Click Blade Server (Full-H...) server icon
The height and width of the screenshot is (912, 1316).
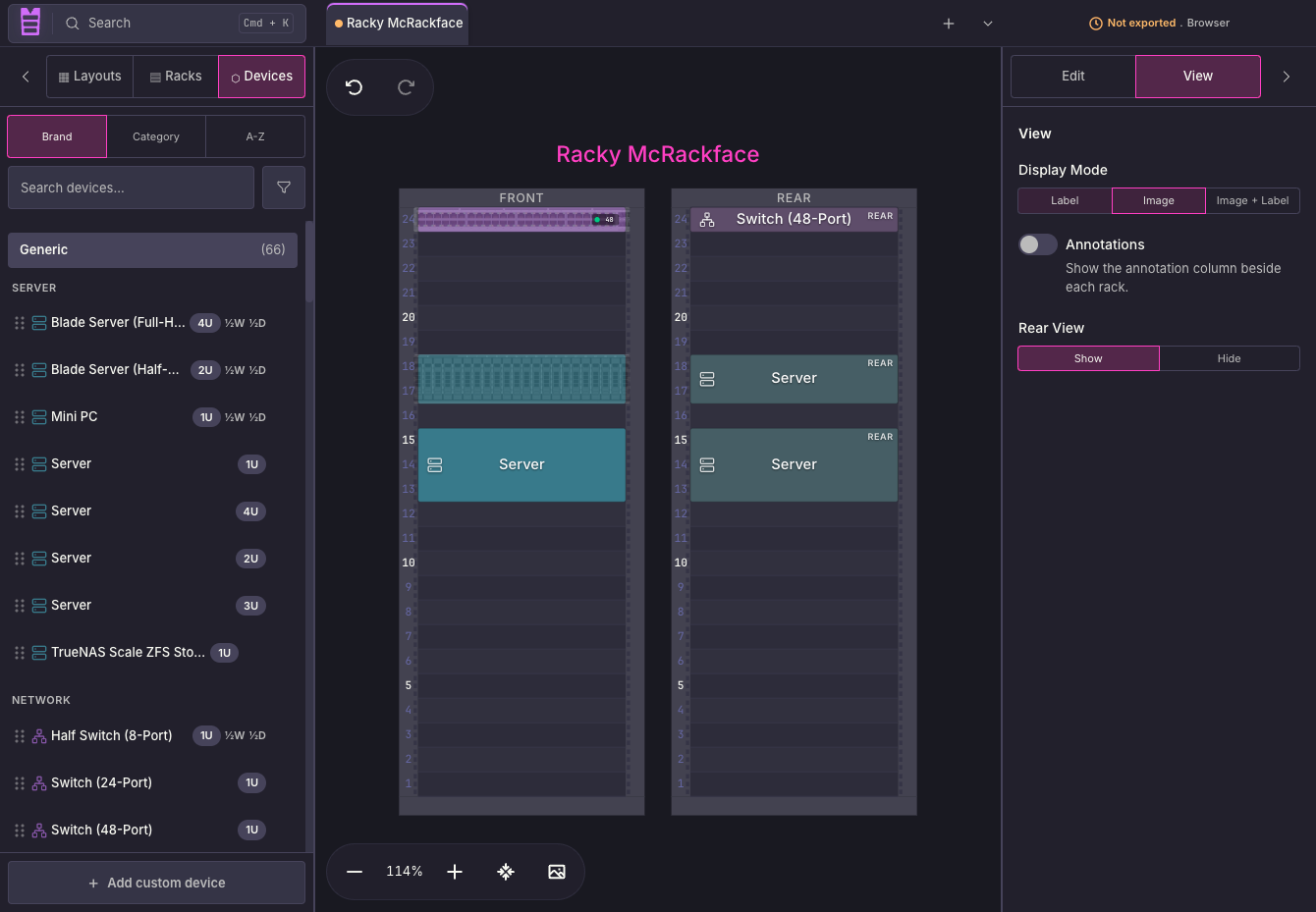tap(39, 323)
